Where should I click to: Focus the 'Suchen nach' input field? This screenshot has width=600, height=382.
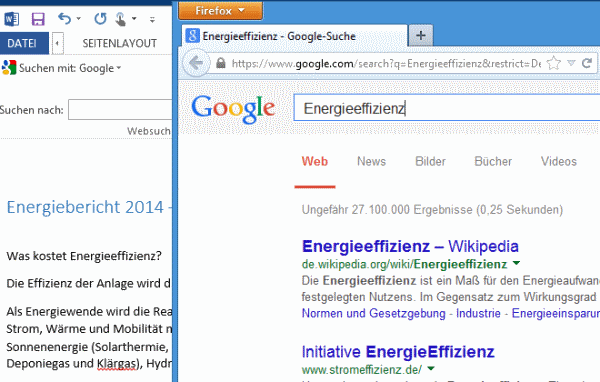pos(120,110)
